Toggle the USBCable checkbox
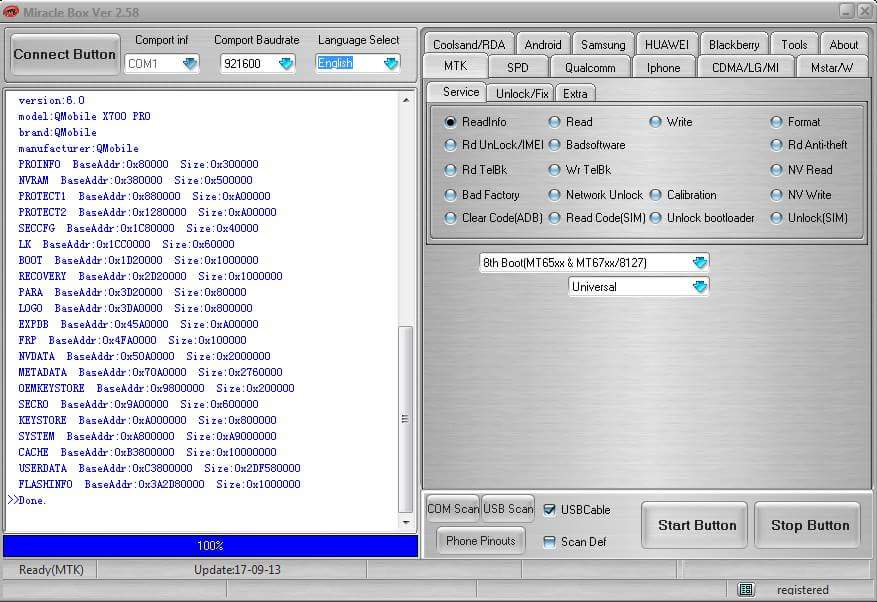This screenshot has height=602, width=877. [x=550, y=510]
